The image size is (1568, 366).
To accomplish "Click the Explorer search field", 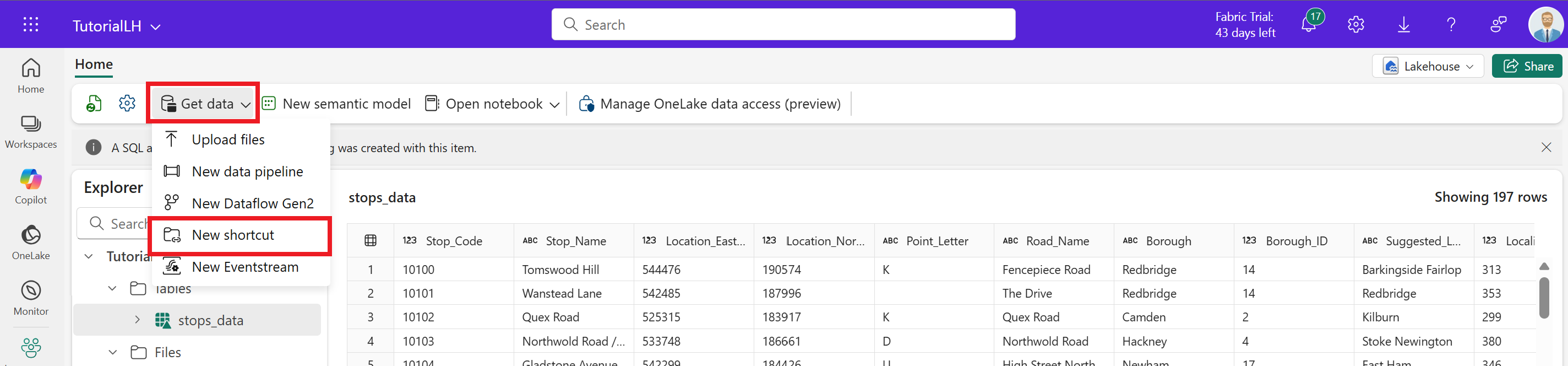I will click(x=113, y=223).
